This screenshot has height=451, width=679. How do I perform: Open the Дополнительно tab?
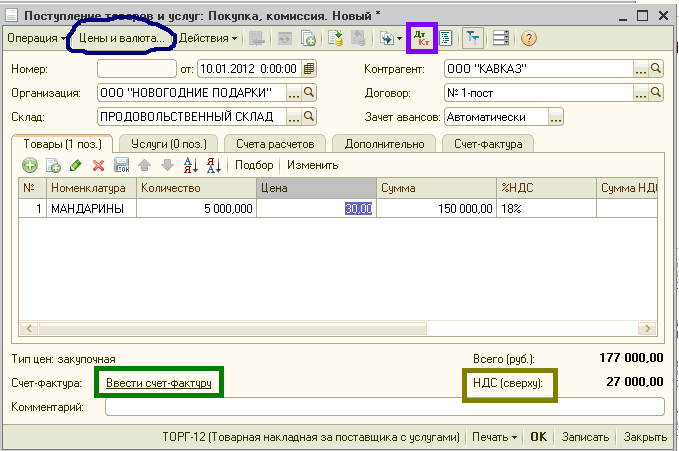tap(384, 144)
